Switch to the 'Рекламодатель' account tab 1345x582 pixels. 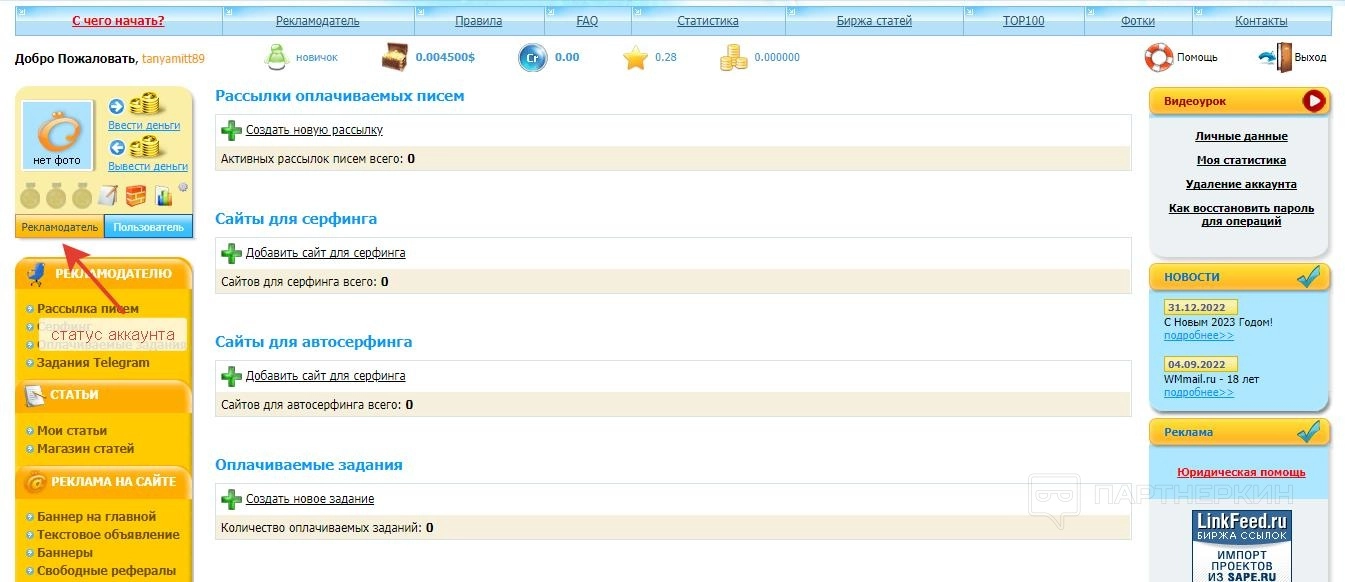[60, 227]
